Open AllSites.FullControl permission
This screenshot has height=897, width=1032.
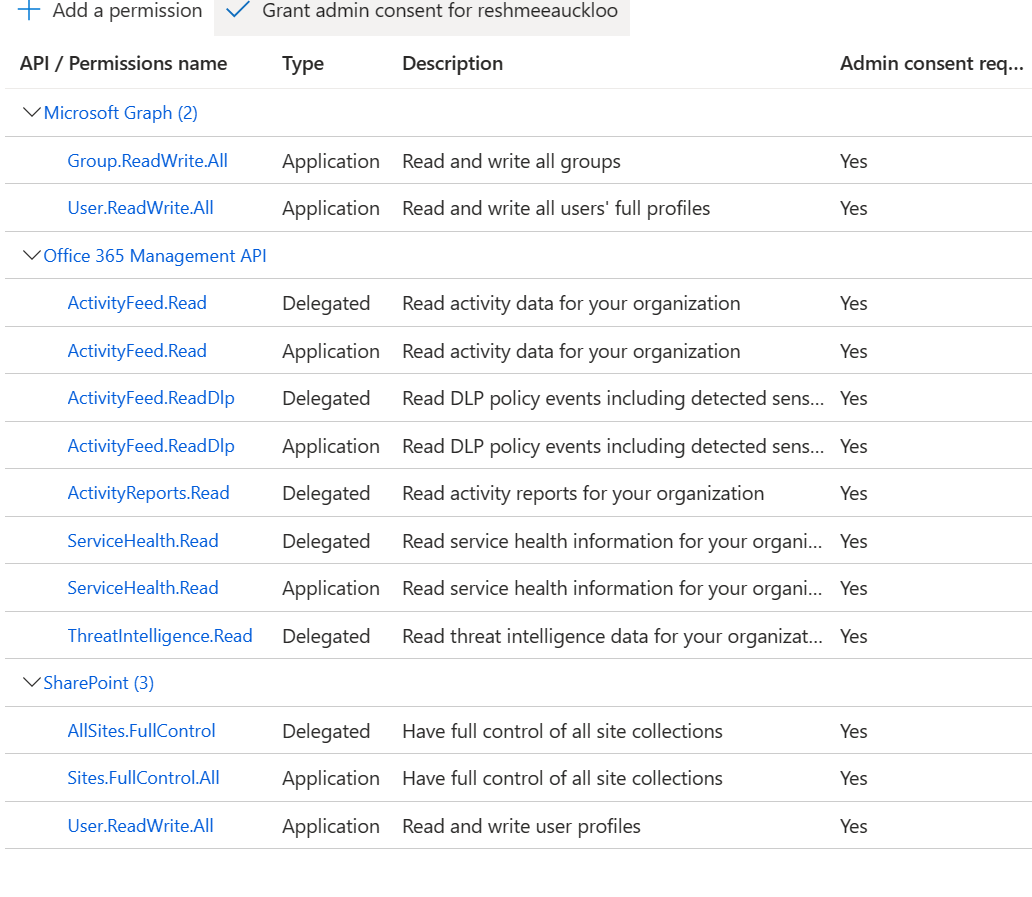[142, 730]
